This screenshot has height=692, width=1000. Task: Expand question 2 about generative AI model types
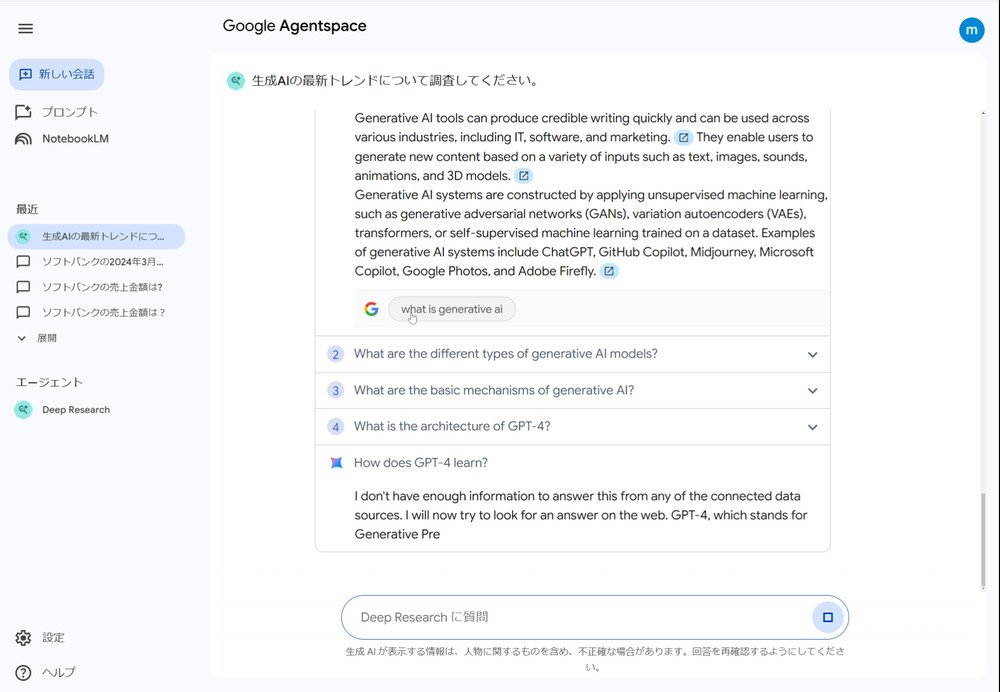pyautogui.click(x=812, y=354)
